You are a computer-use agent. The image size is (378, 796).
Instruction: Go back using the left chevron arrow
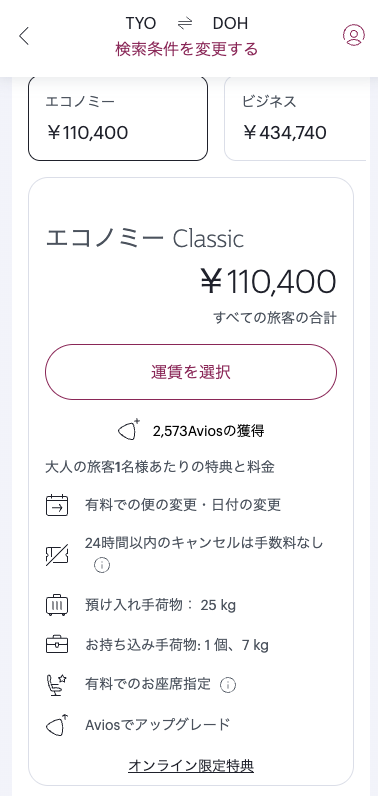pos(24,36)
